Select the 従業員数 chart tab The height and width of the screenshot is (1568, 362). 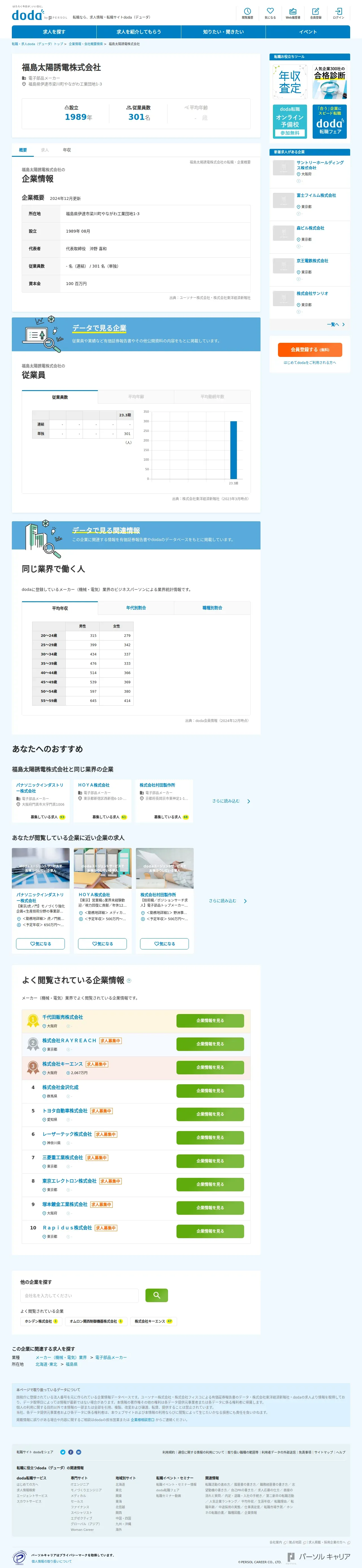pos(59,397)
